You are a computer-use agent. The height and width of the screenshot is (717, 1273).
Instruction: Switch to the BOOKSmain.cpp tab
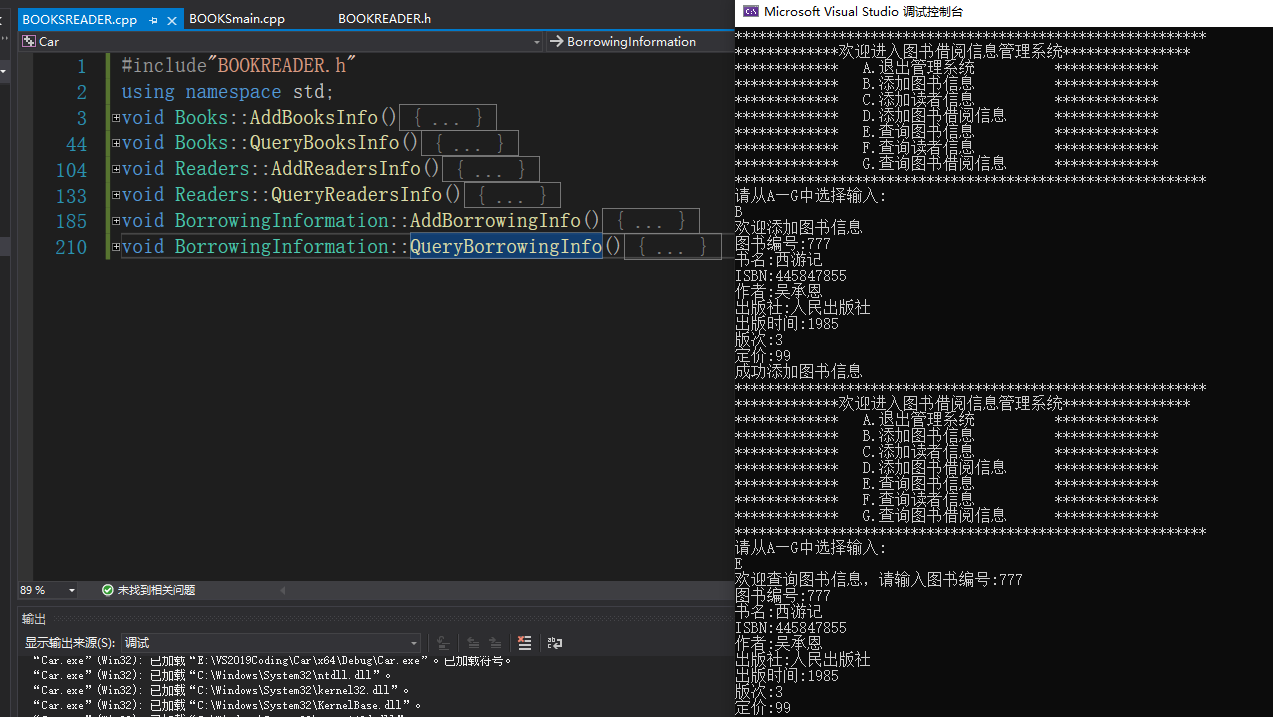[237, 19]
